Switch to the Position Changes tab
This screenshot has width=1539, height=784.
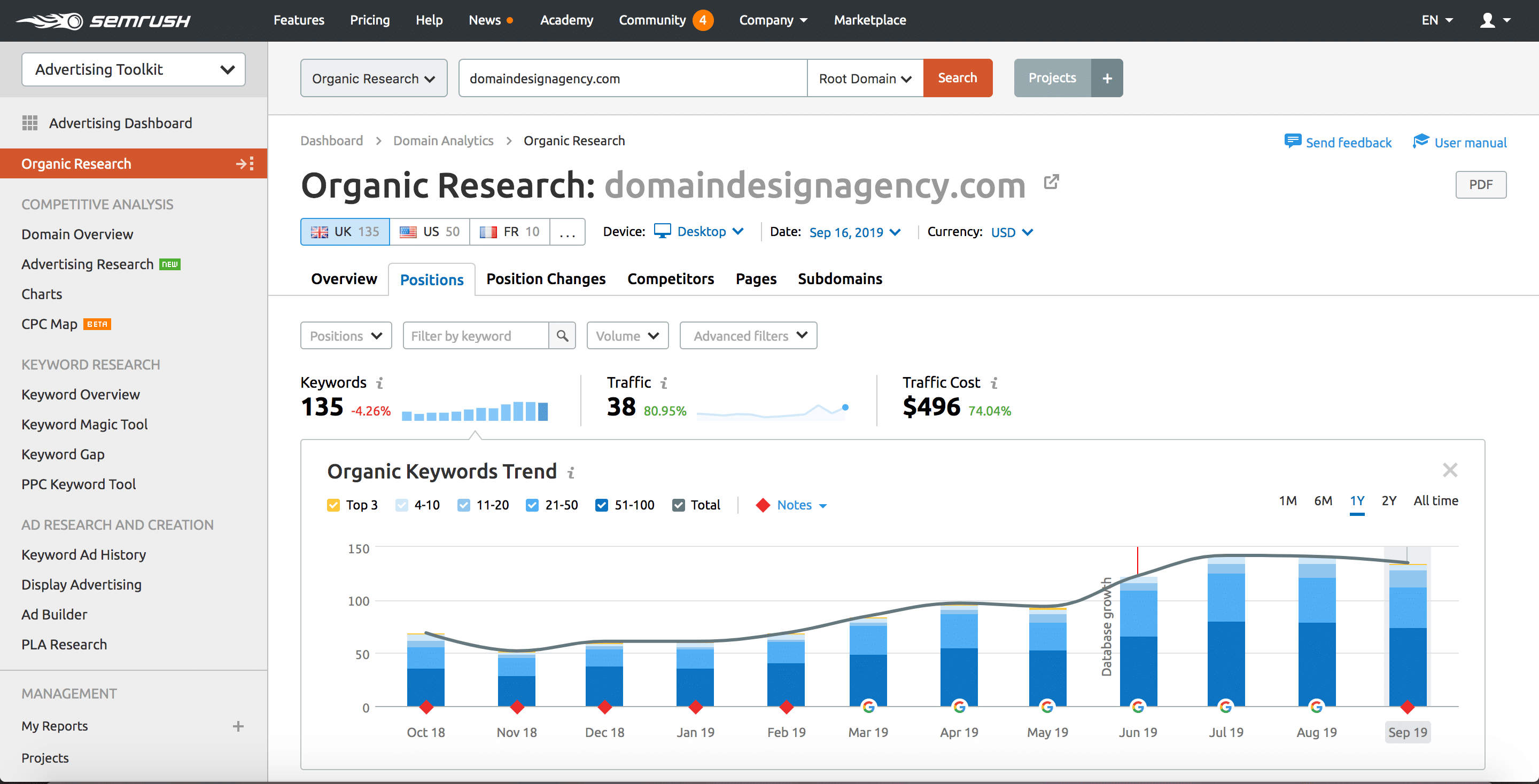pos(546,279)
